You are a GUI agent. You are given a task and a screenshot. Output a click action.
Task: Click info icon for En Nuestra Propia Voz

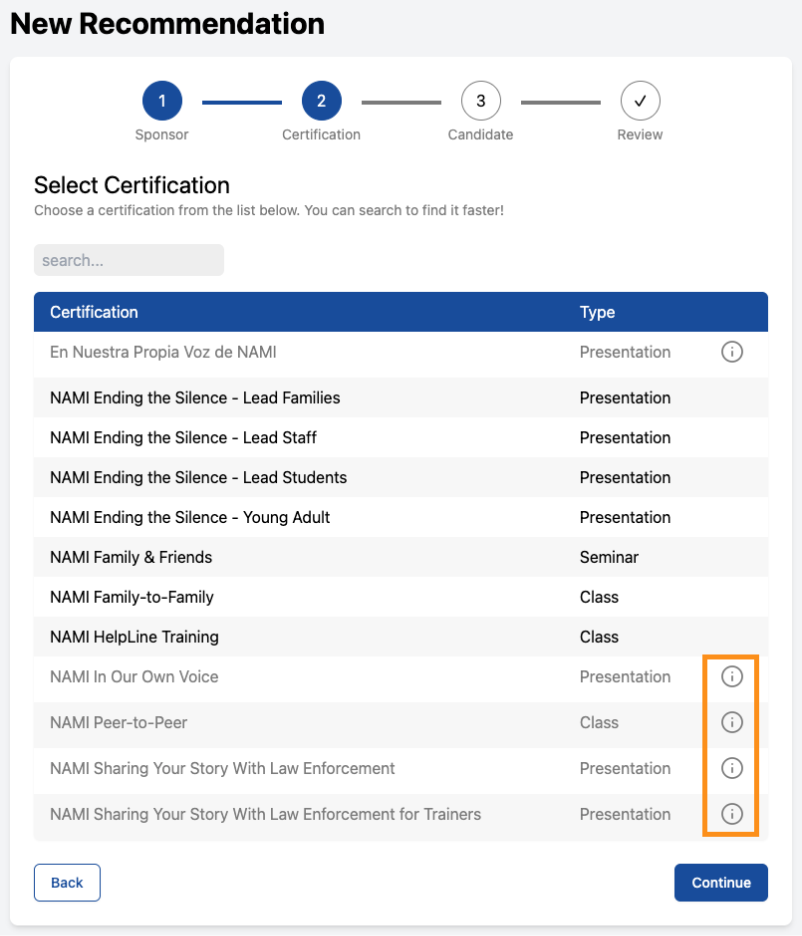pyautogui.click(x=732, y=352)
